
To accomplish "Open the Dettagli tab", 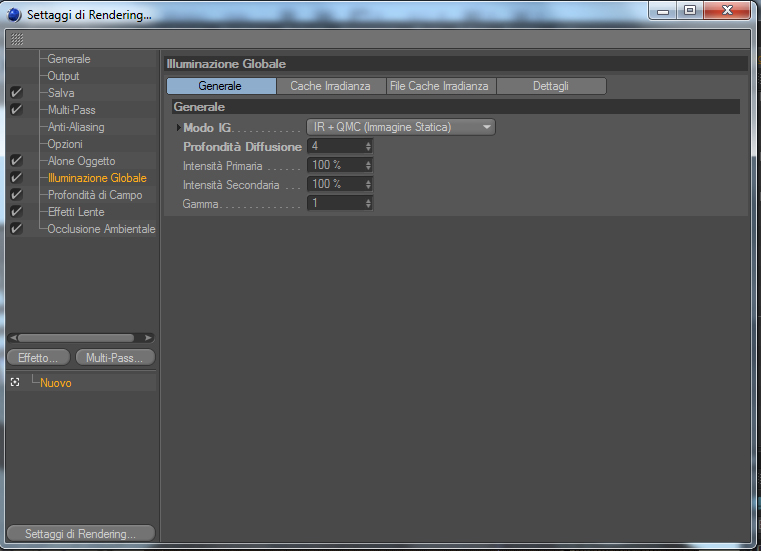I will 551,86.
